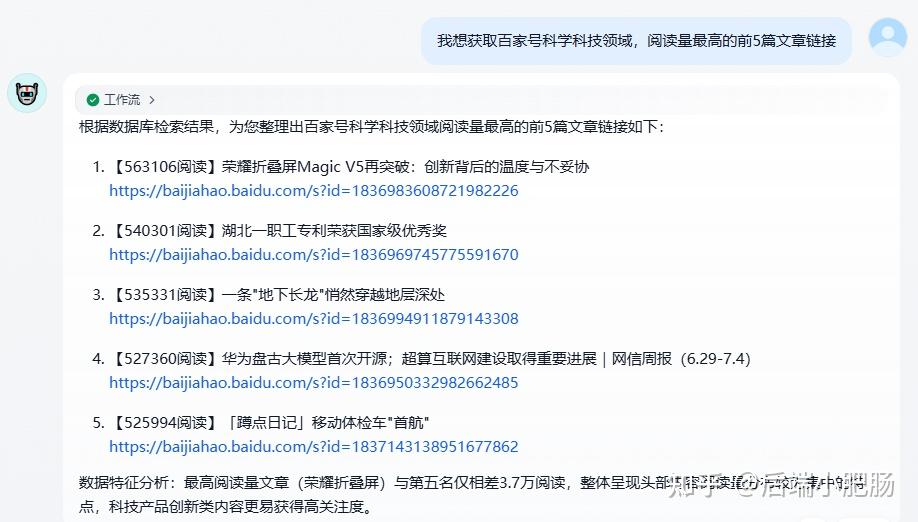This screenshot has width=918, height=522.
Task: Open the link ending in 982662485
Action: (314, 382)
